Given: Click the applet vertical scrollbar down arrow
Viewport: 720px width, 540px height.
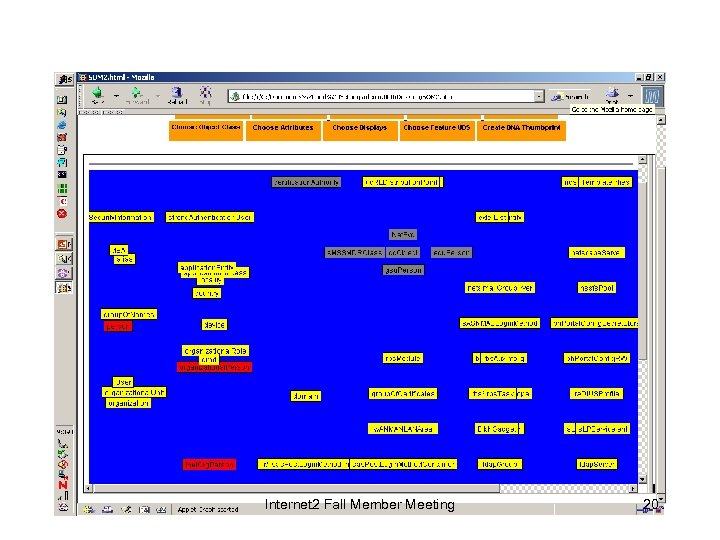Looking at the screenshot, I should 642,479.
